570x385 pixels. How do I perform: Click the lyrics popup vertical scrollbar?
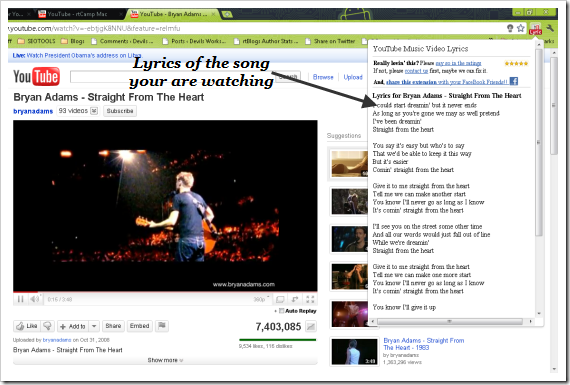[539, 142]
